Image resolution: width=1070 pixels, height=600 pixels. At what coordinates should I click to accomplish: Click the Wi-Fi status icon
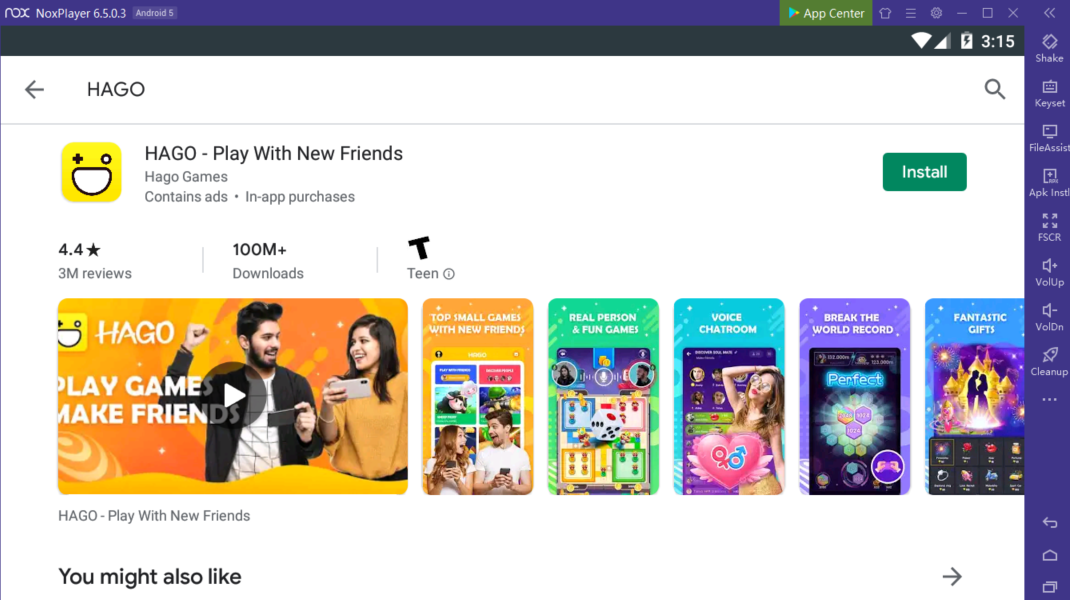click(921, 41)
